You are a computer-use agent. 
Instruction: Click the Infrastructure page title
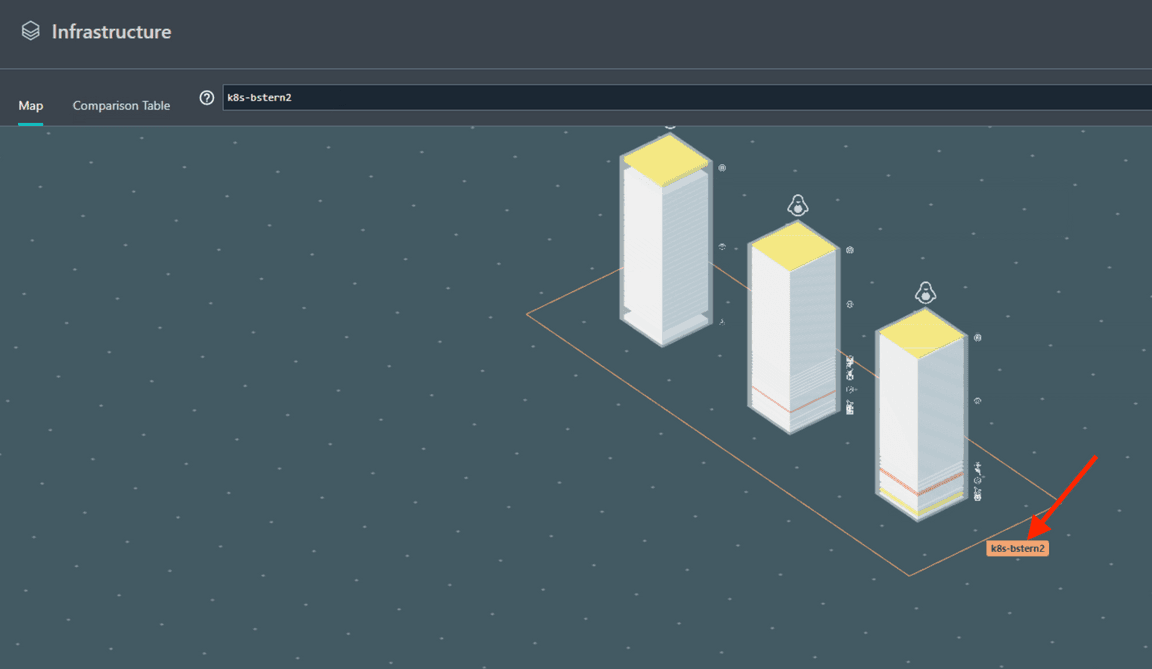[111, 32]
